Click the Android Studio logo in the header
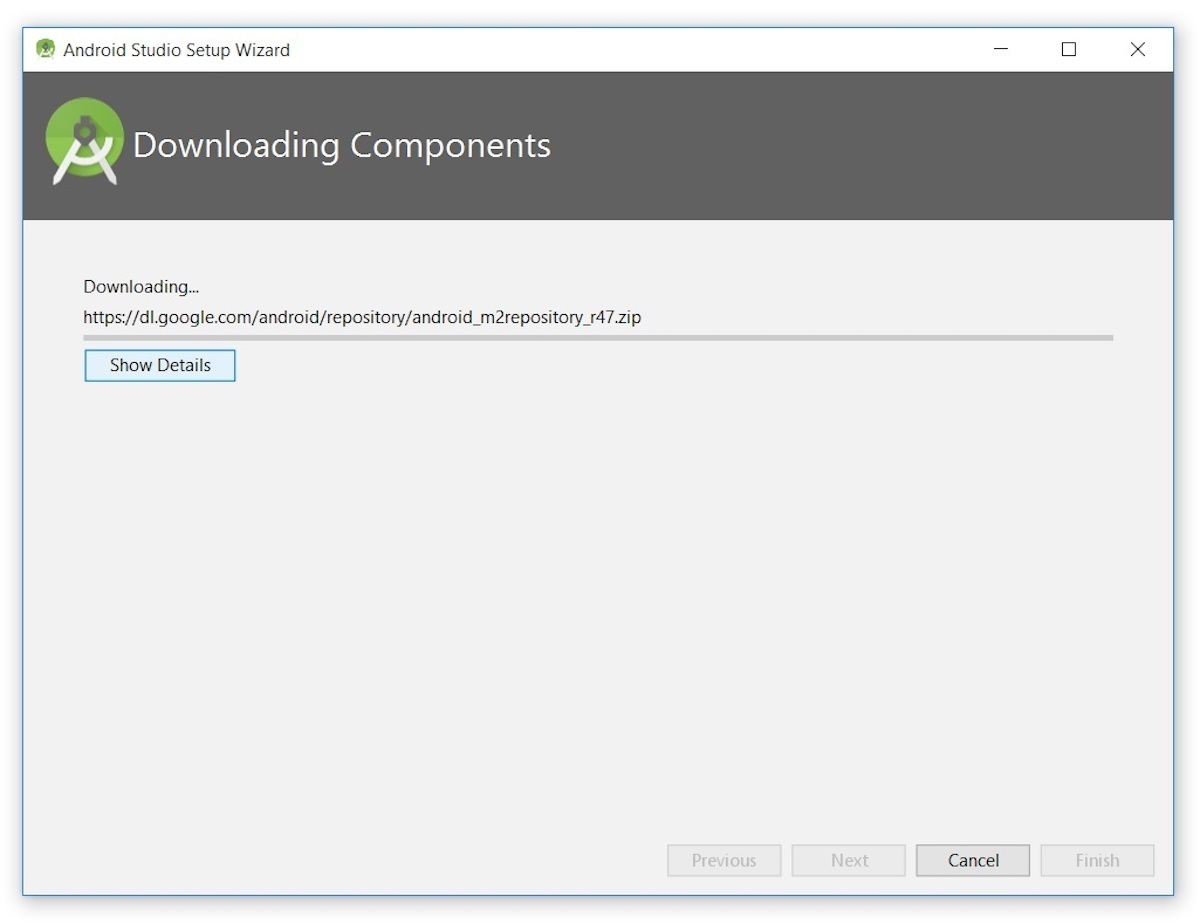Screen dimensions: 1200x924 tap(85, 142)
